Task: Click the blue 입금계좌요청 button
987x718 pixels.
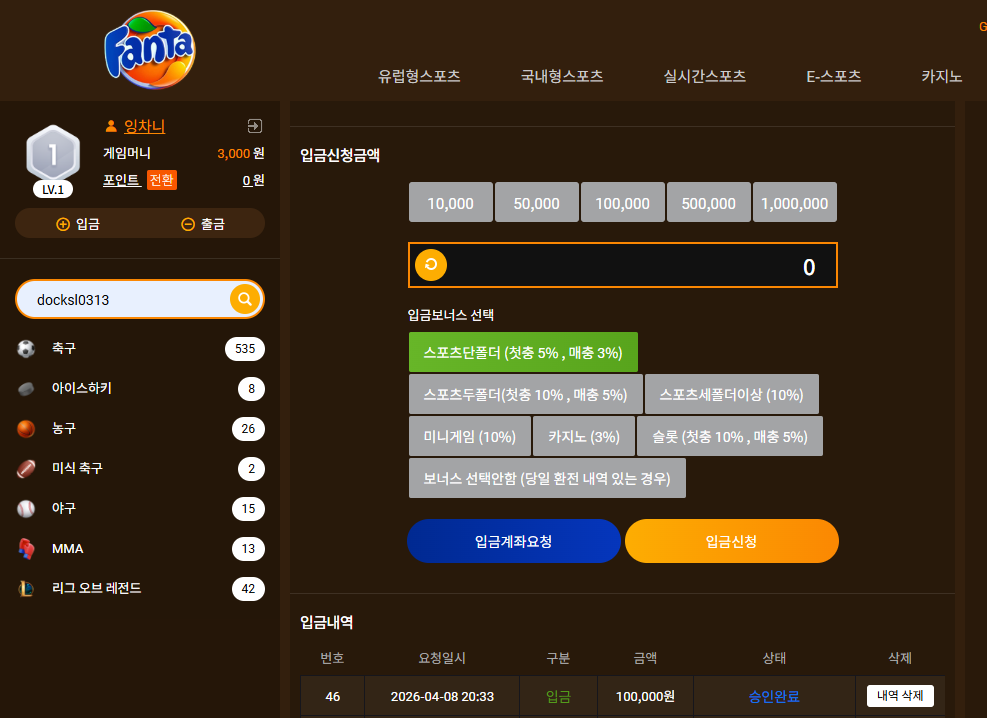Action: [514, 541]
